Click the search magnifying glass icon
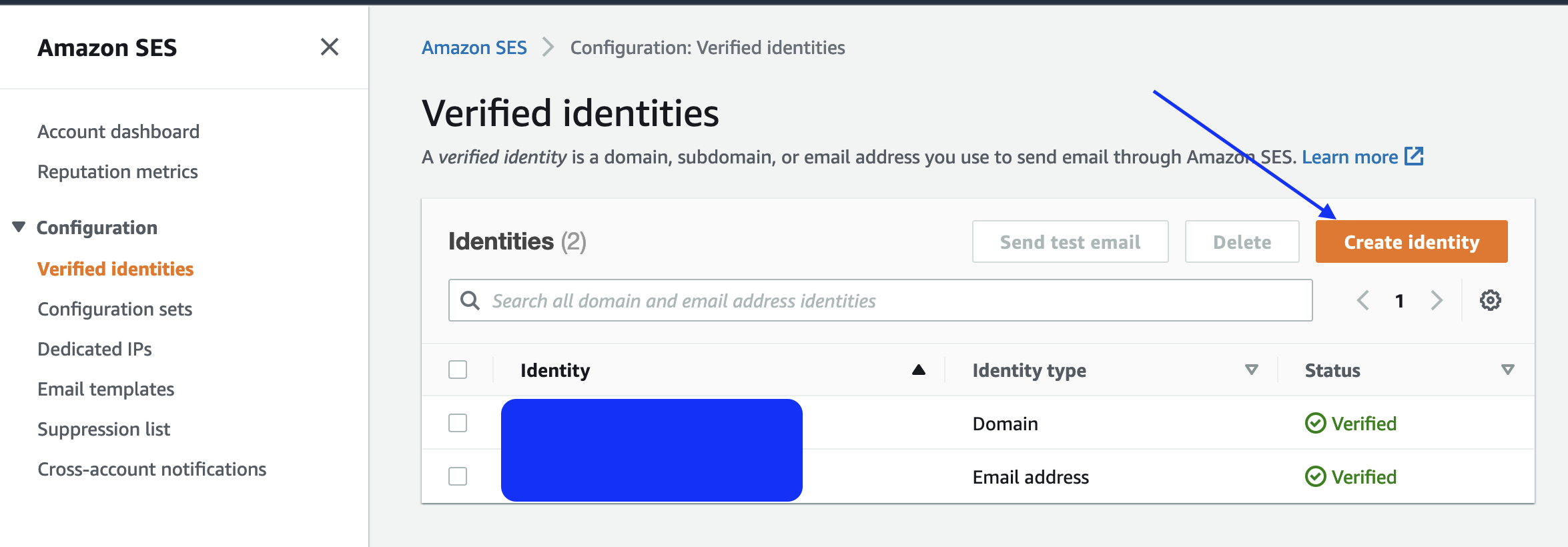This screenshot has width=1568, height=547. (x=470, y=300)
